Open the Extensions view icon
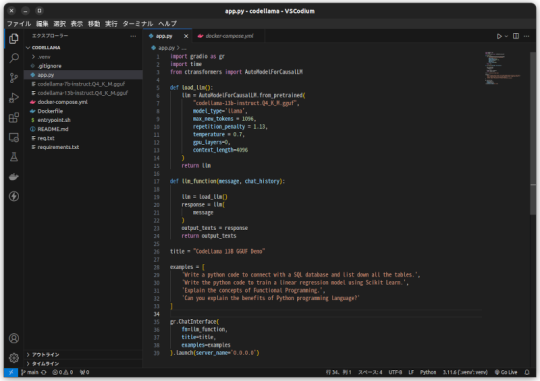The image size is (540, 381). (14, 117)
